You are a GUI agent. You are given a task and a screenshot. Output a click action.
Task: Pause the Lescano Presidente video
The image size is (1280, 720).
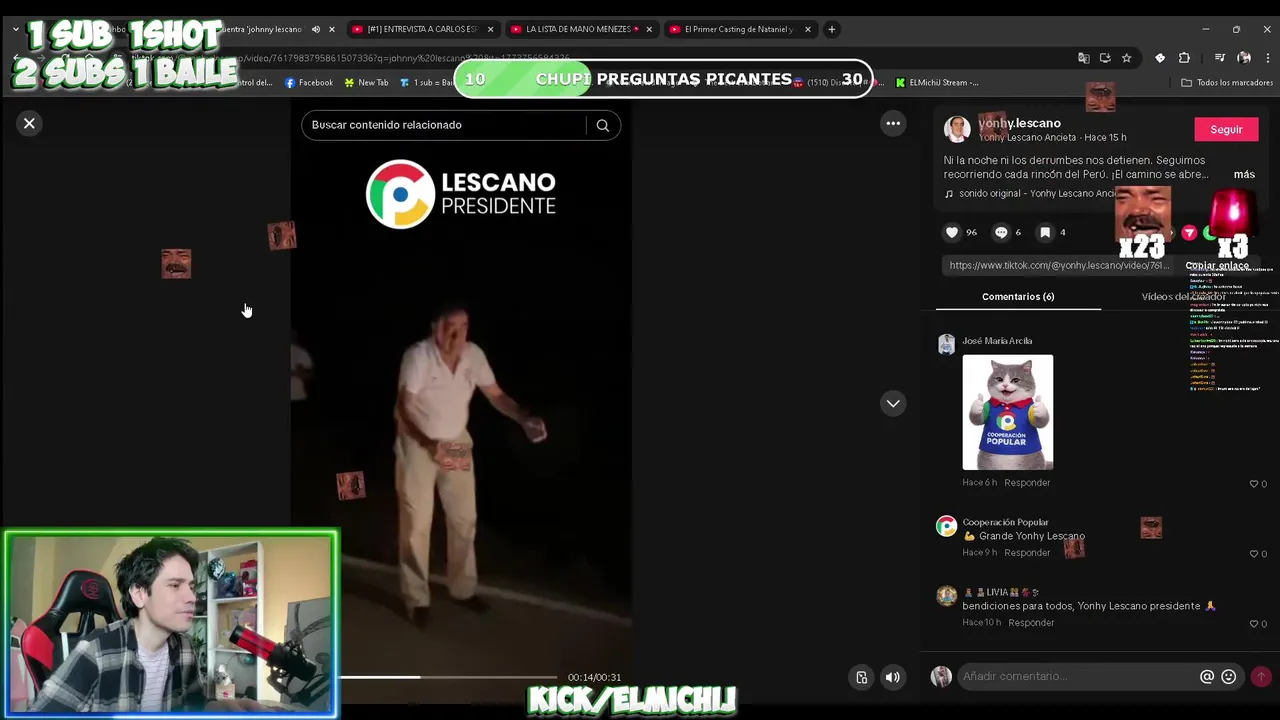point(461,400)
